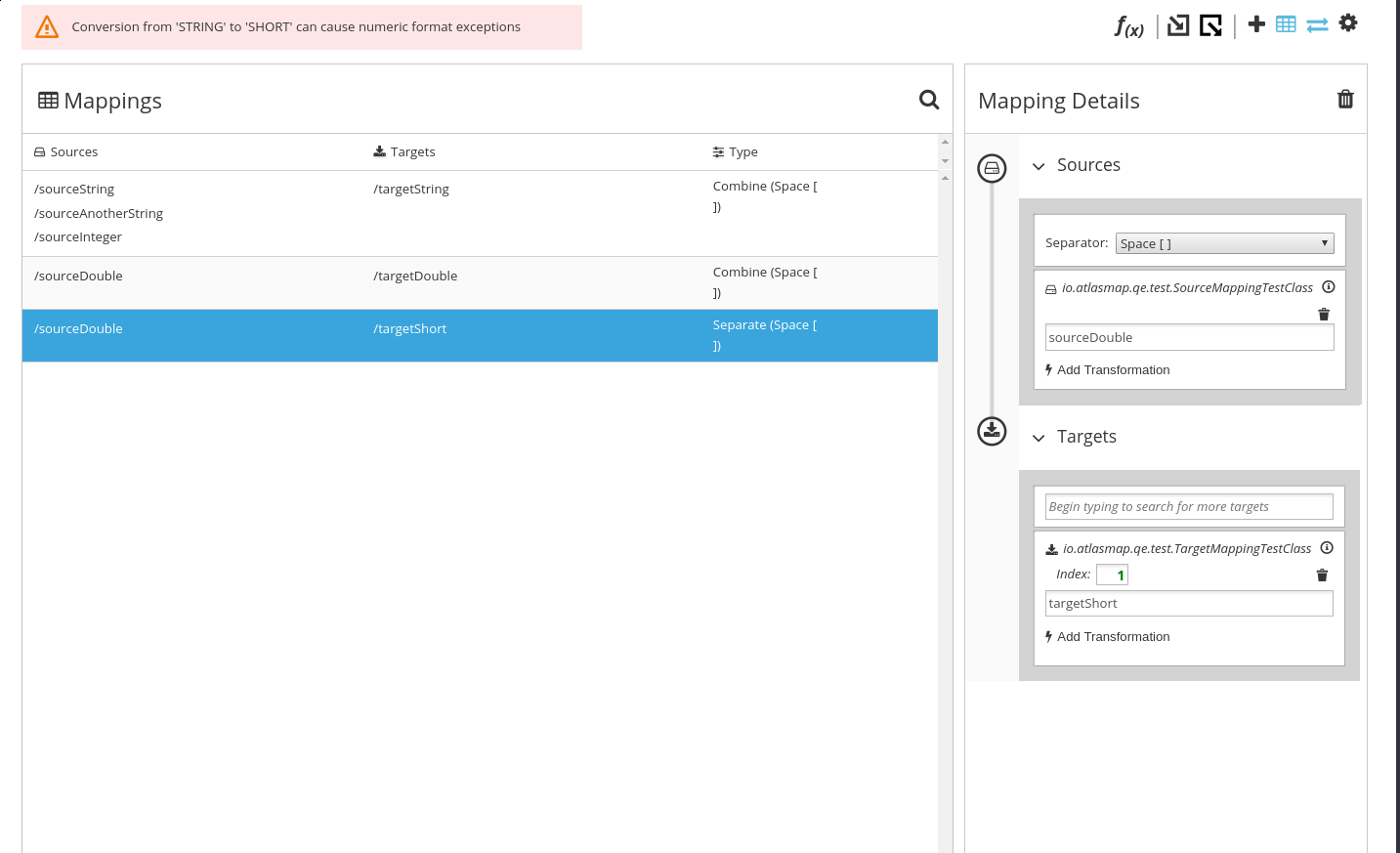The width and height of the screenshot is (1400, 853).
Task: Collapse the Targets section
Action: click(1039, 438)
